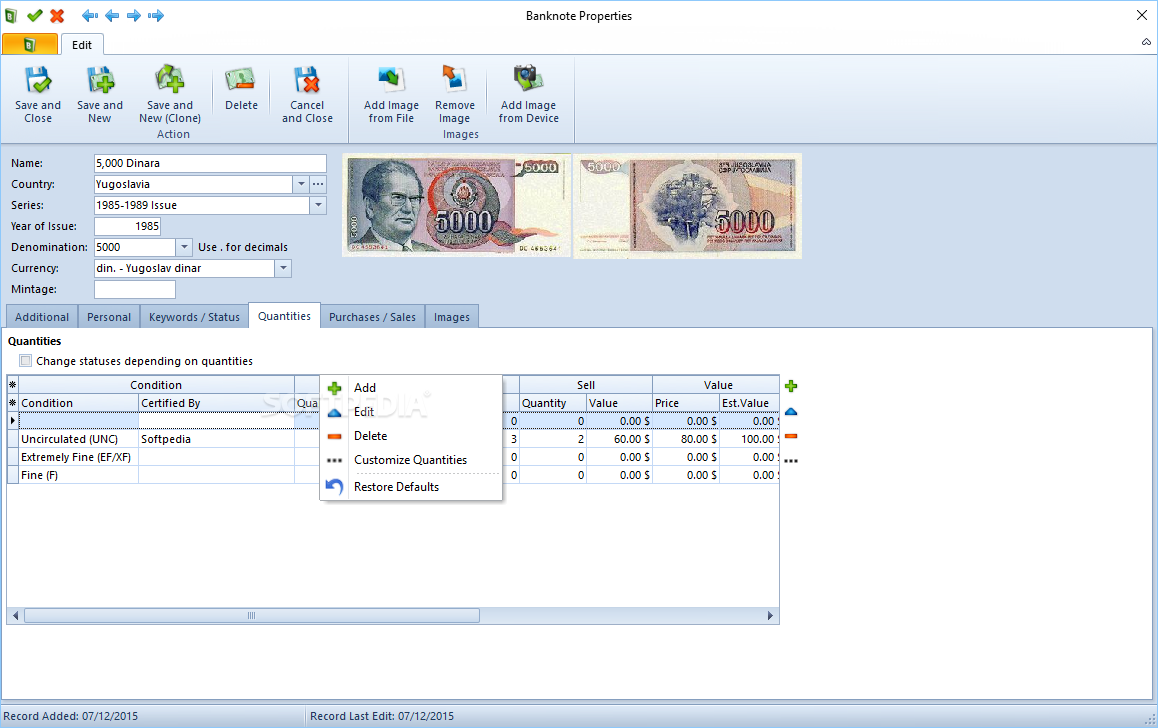This screenshot has height=728, width=1158.
Task: Click Add Image from Device icon
Action: [528, 79]
